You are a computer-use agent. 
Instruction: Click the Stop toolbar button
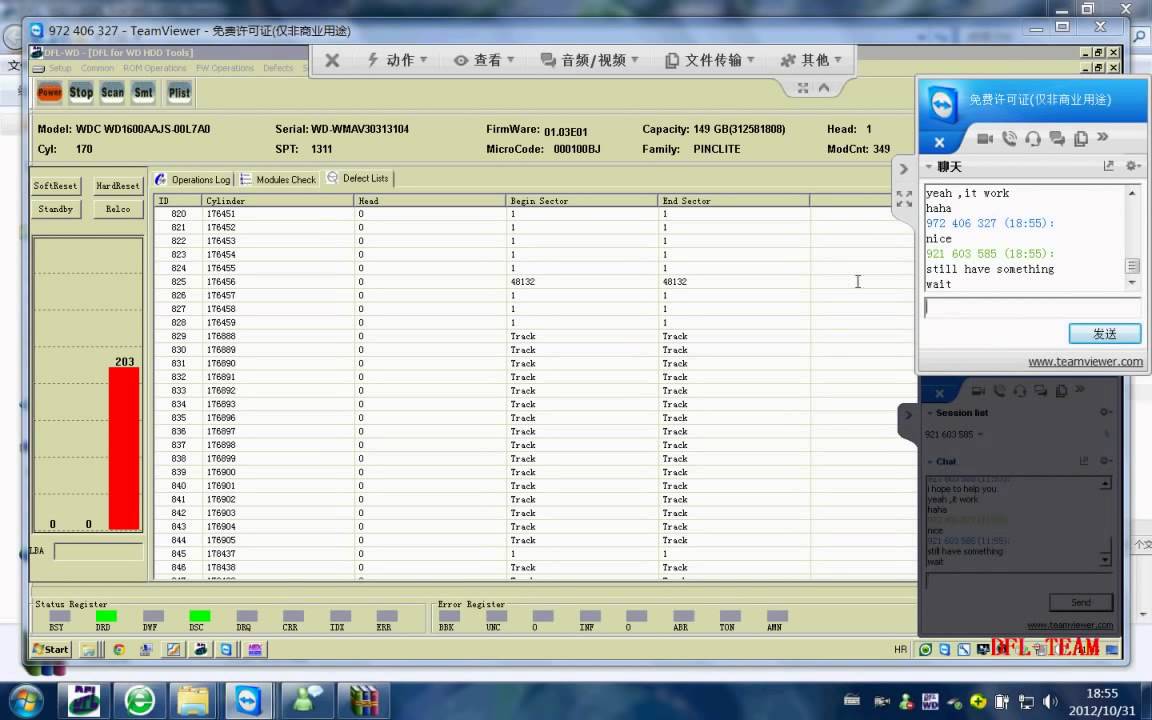[81, 93]
